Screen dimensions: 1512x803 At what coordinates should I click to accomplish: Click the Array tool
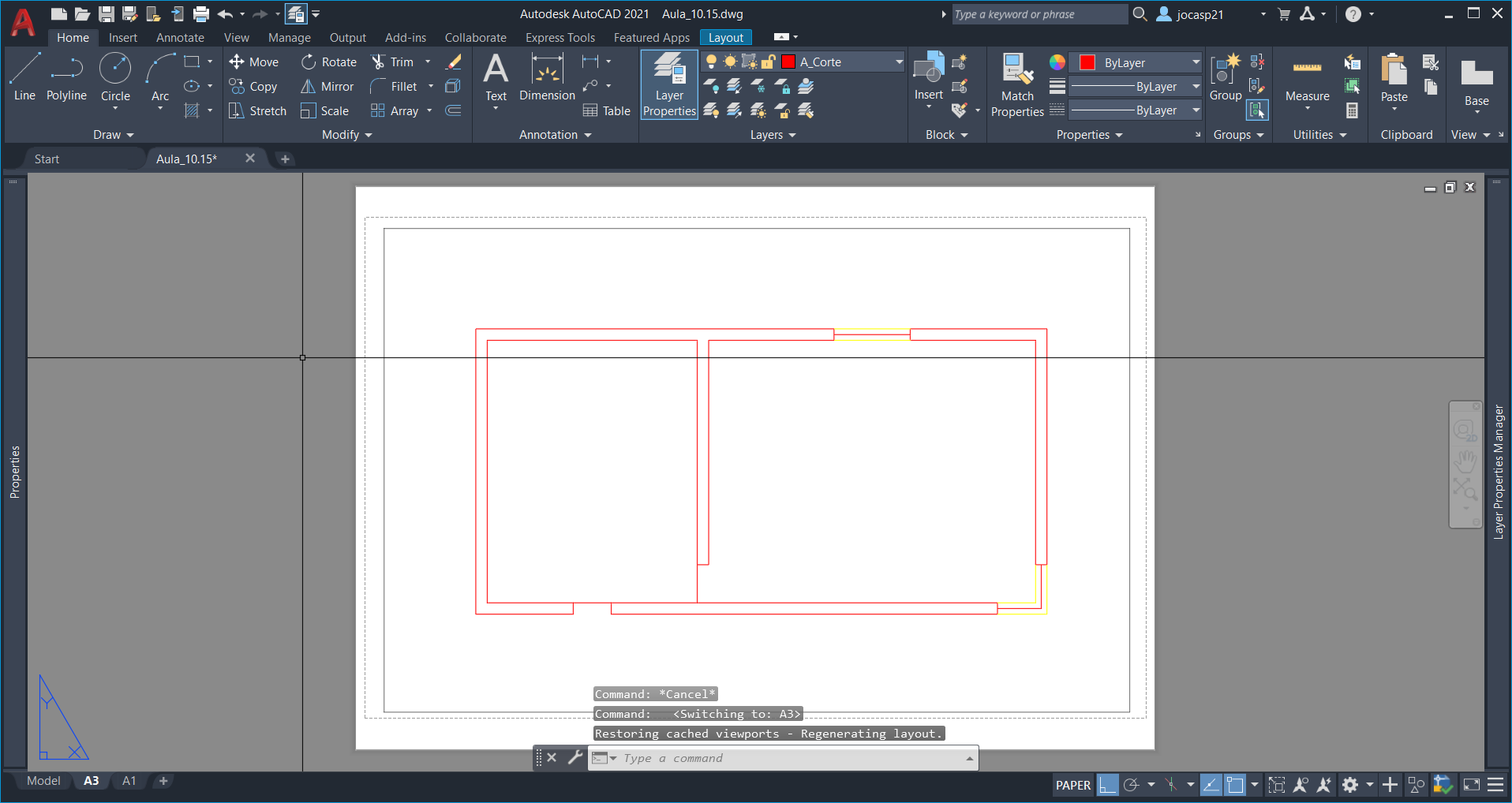pos(395,110)
